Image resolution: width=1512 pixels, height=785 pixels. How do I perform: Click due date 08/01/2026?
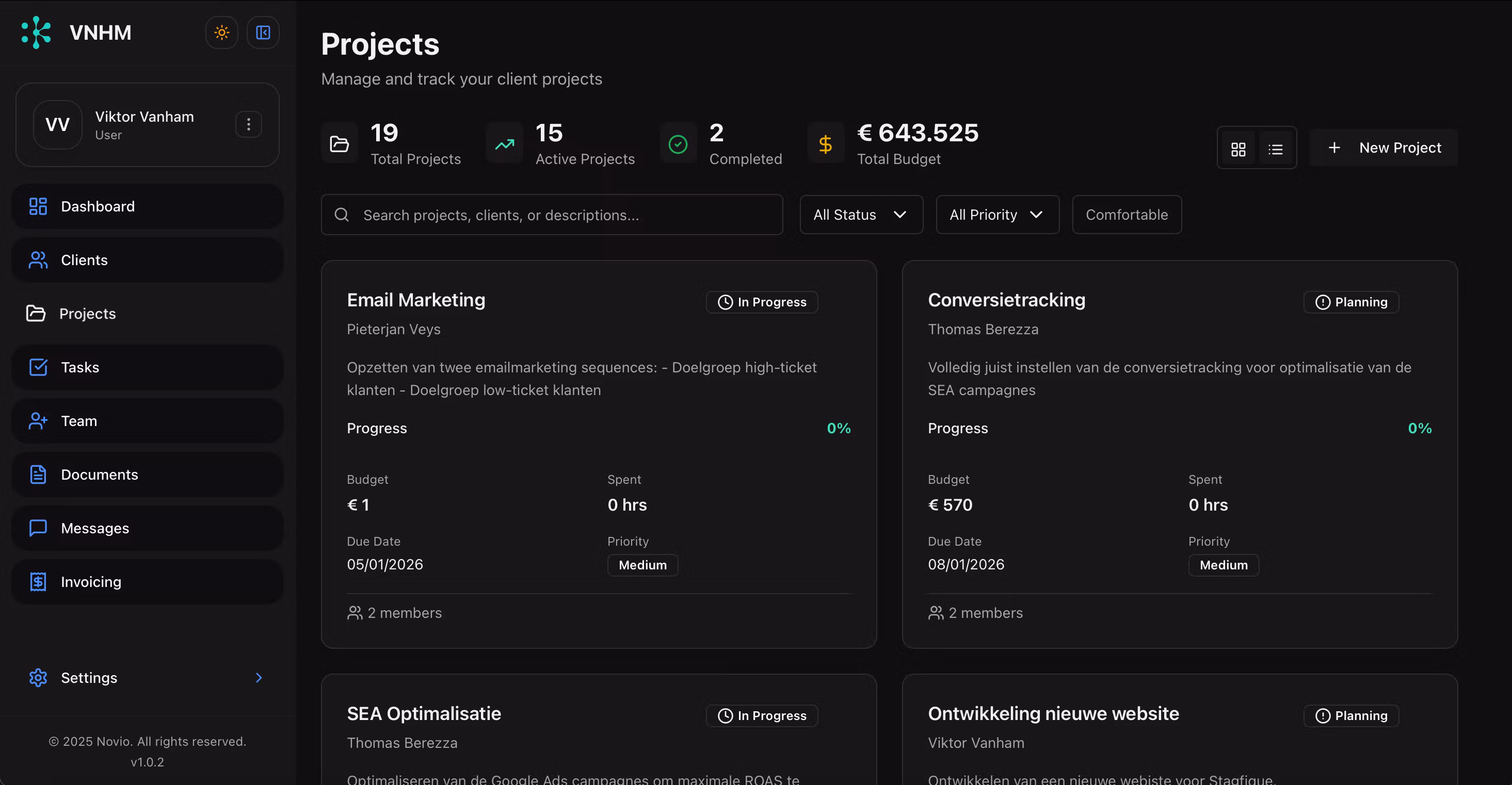[x=966, y=564]
